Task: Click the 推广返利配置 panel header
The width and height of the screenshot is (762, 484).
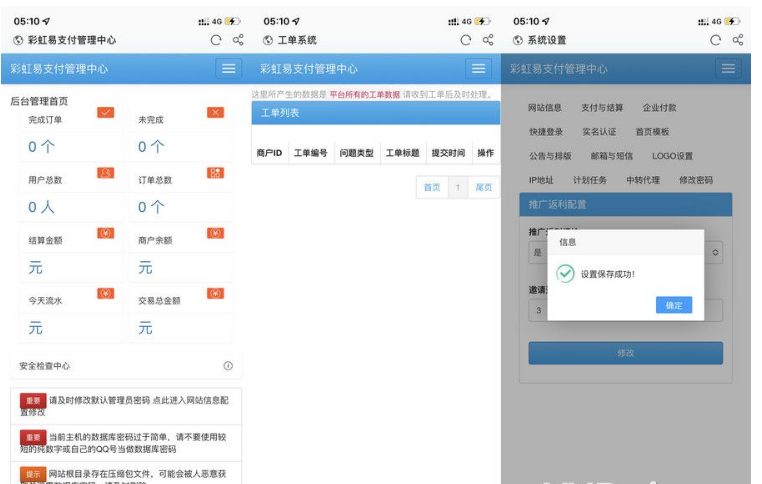Action: (x=625, y=205)
